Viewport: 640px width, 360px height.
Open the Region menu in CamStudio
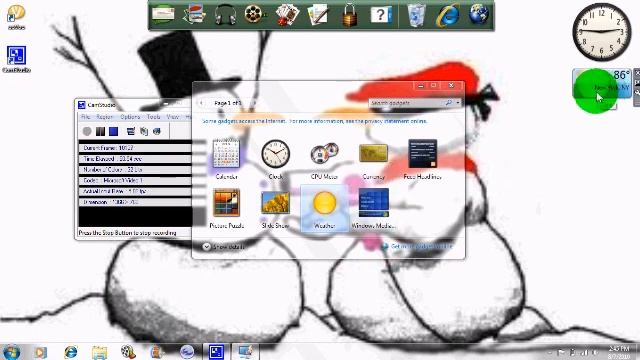[104, 117]
